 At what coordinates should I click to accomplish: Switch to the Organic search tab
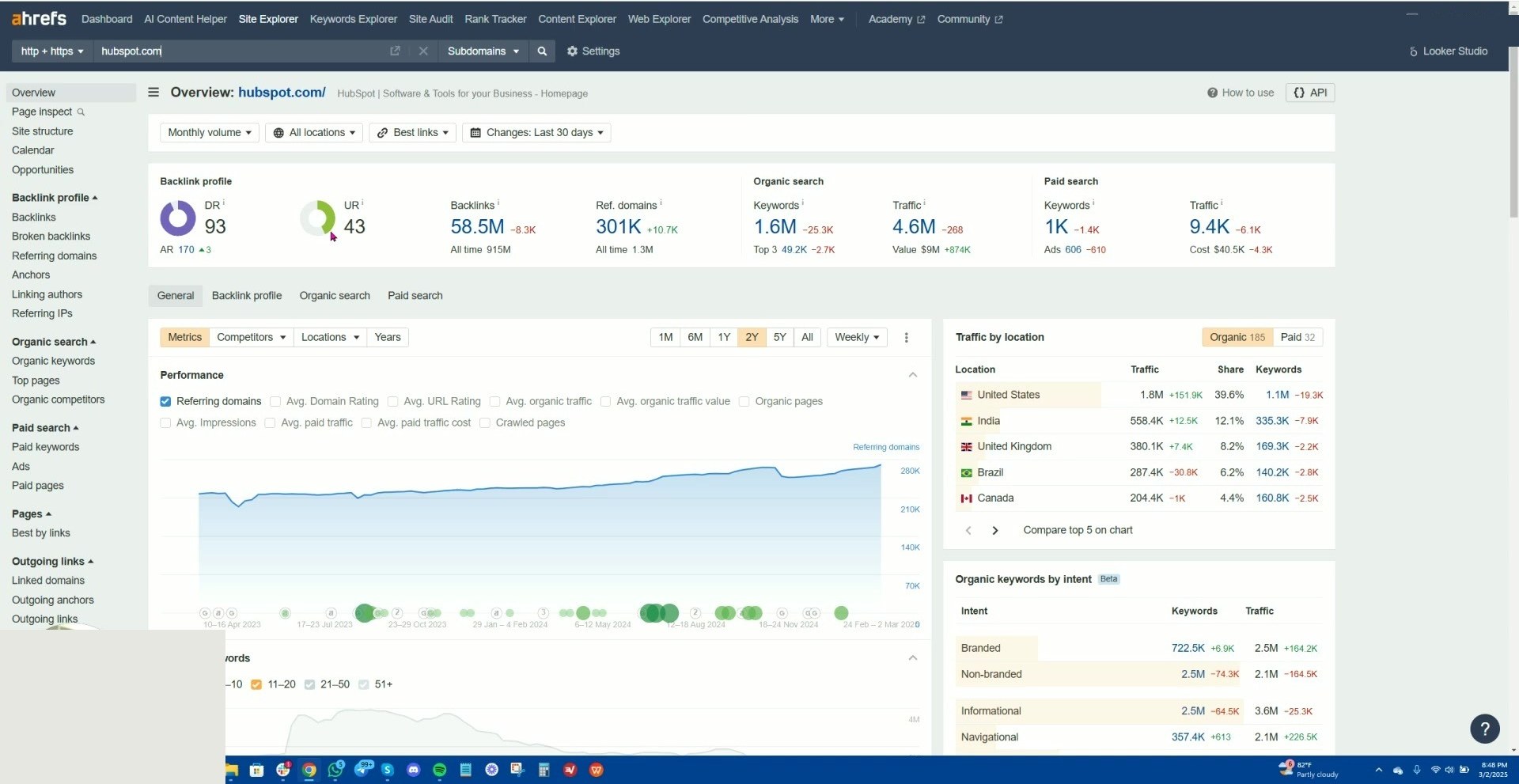point(335,296)
